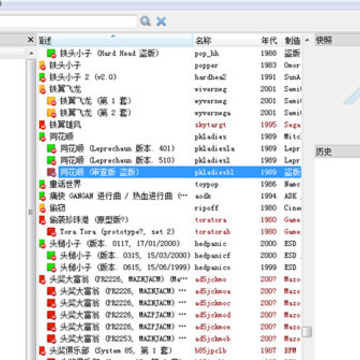Click the year 1999 in the hedpanico row
360x360 pixels.
pos(268,268)
